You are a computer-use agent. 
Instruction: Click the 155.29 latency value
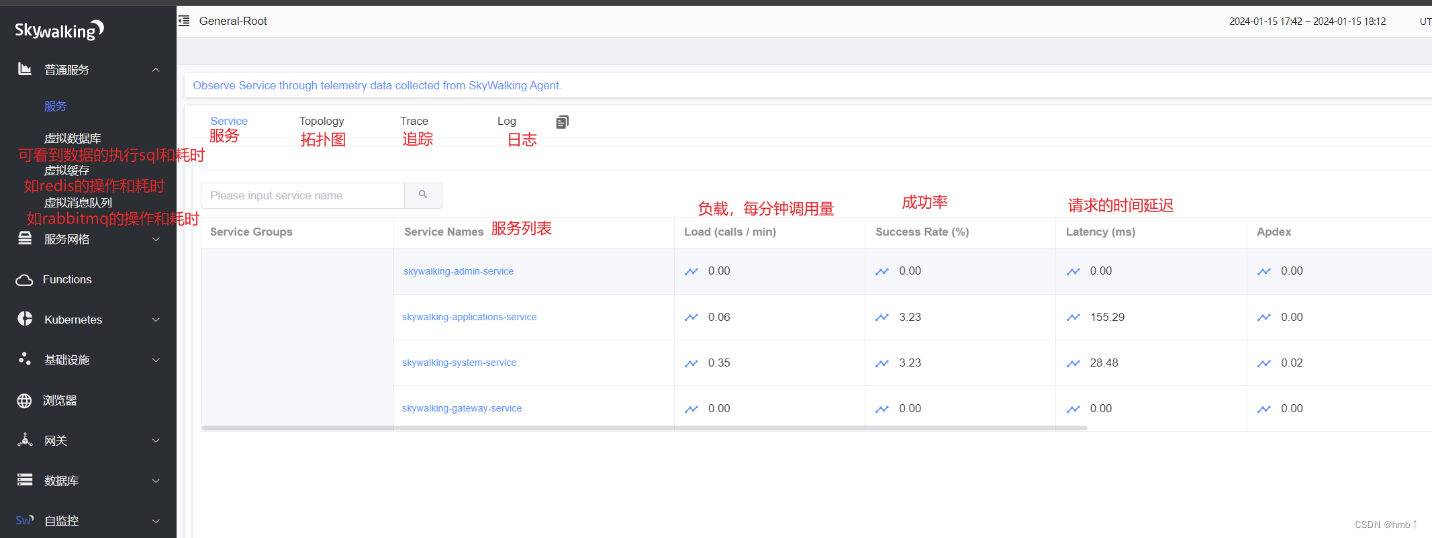1107,317
